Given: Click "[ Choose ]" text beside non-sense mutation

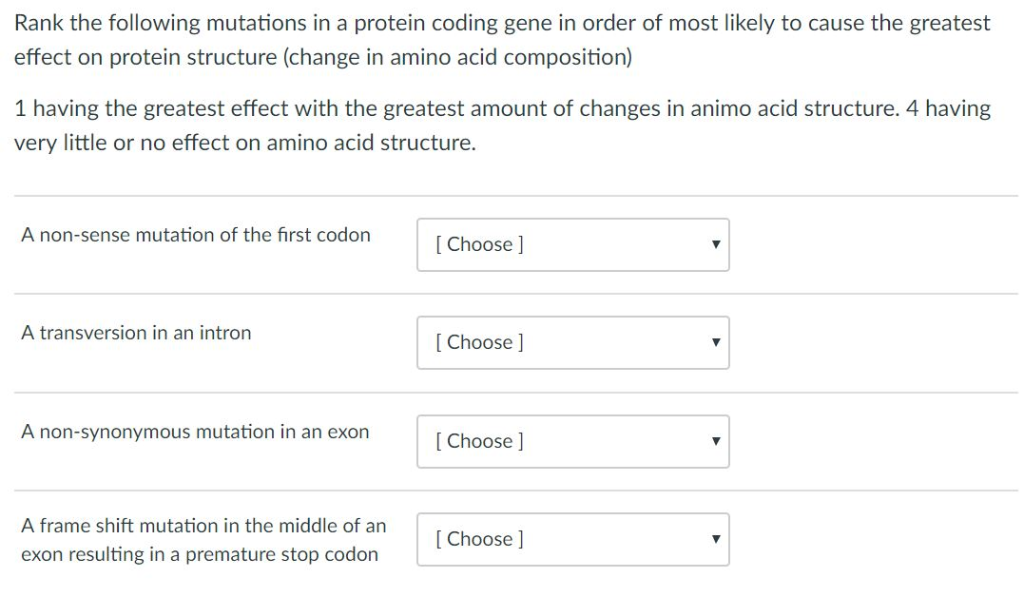Looking at the screenshot, I should (480, 244).
